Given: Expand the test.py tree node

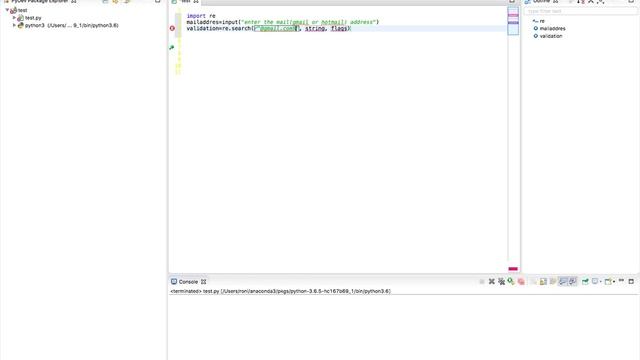Looking at the screenshot, I should (14, 18).
